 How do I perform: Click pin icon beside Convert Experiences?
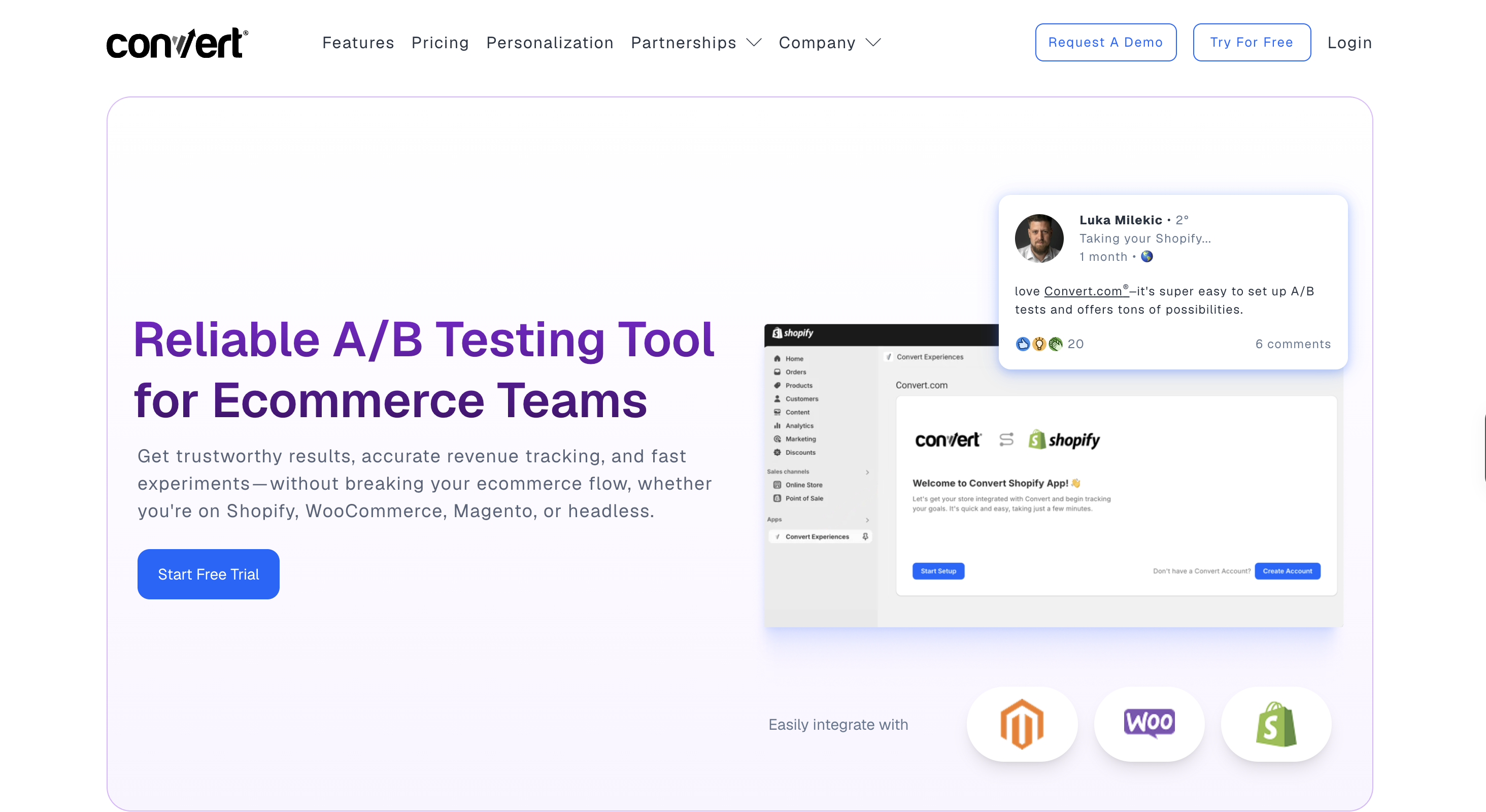pos(865,536)
